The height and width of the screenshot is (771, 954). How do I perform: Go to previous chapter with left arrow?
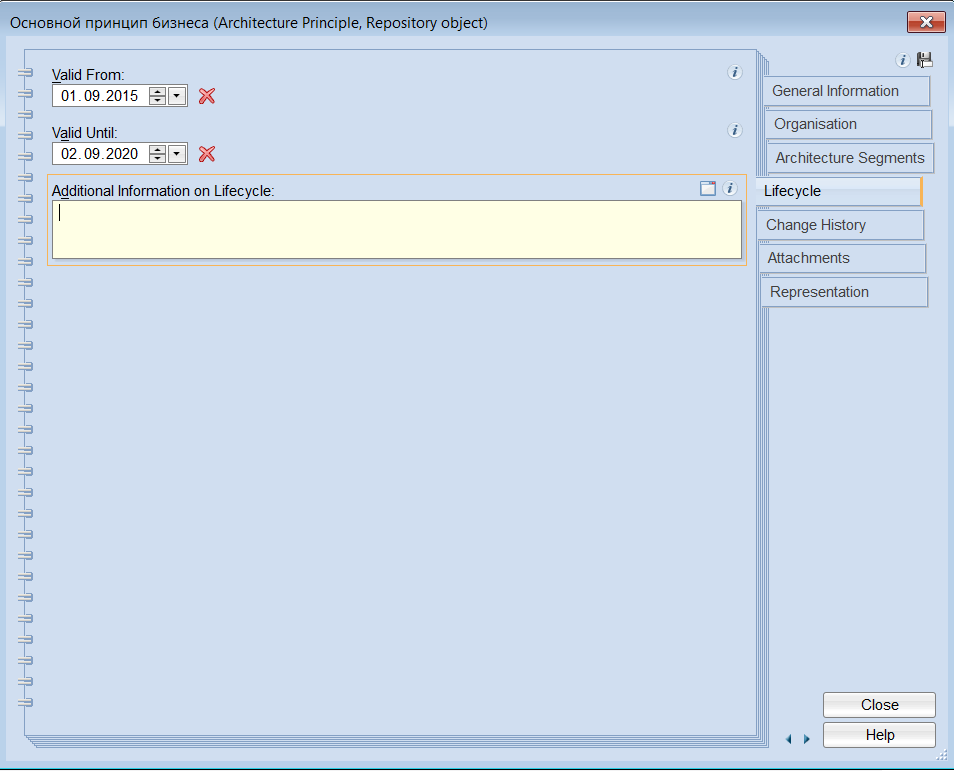789,739
